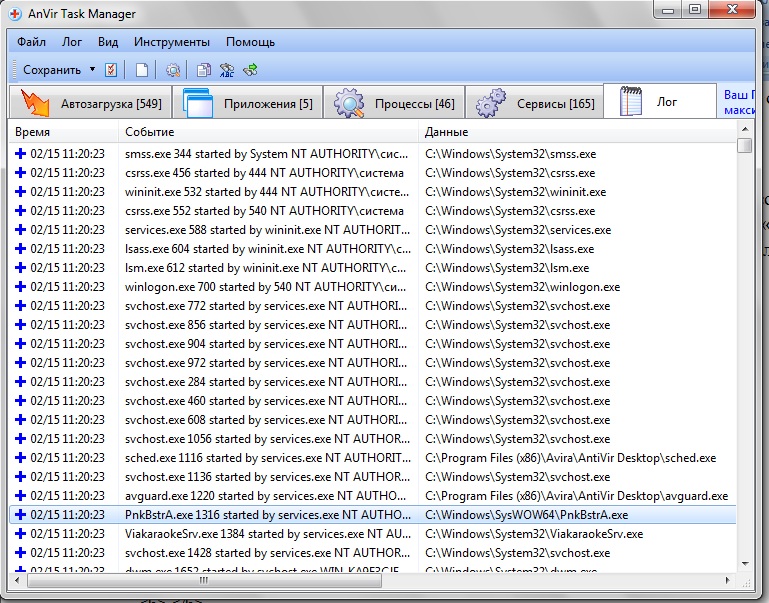769x603 pixels.
Task: Select the svchost.exe 284 event
Action: [x=266, y=382]
